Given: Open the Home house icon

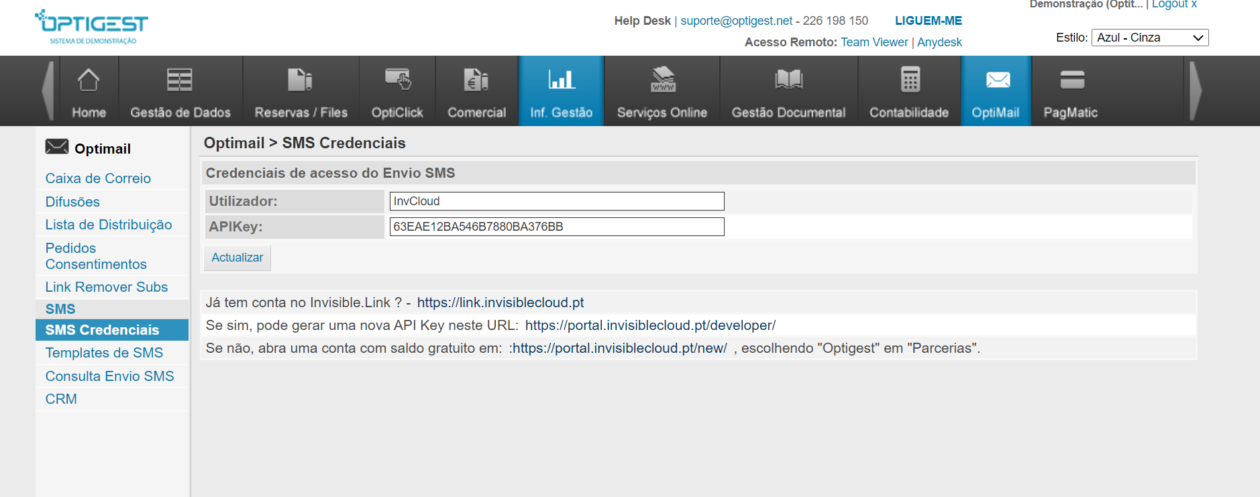Looking at the screenshot, I should [x=89, y=80].
